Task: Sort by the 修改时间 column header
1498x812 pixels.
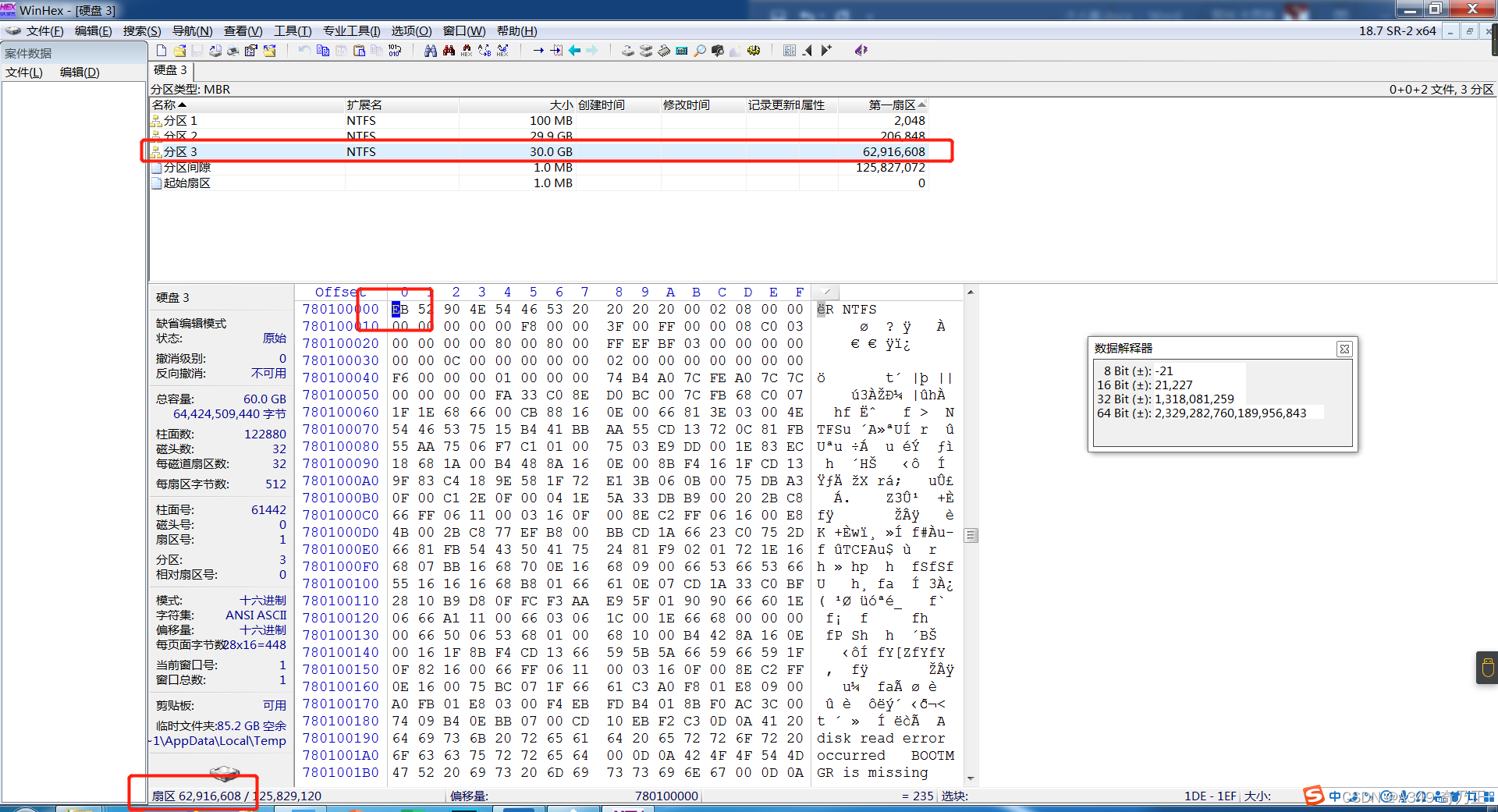Action: 702,105
